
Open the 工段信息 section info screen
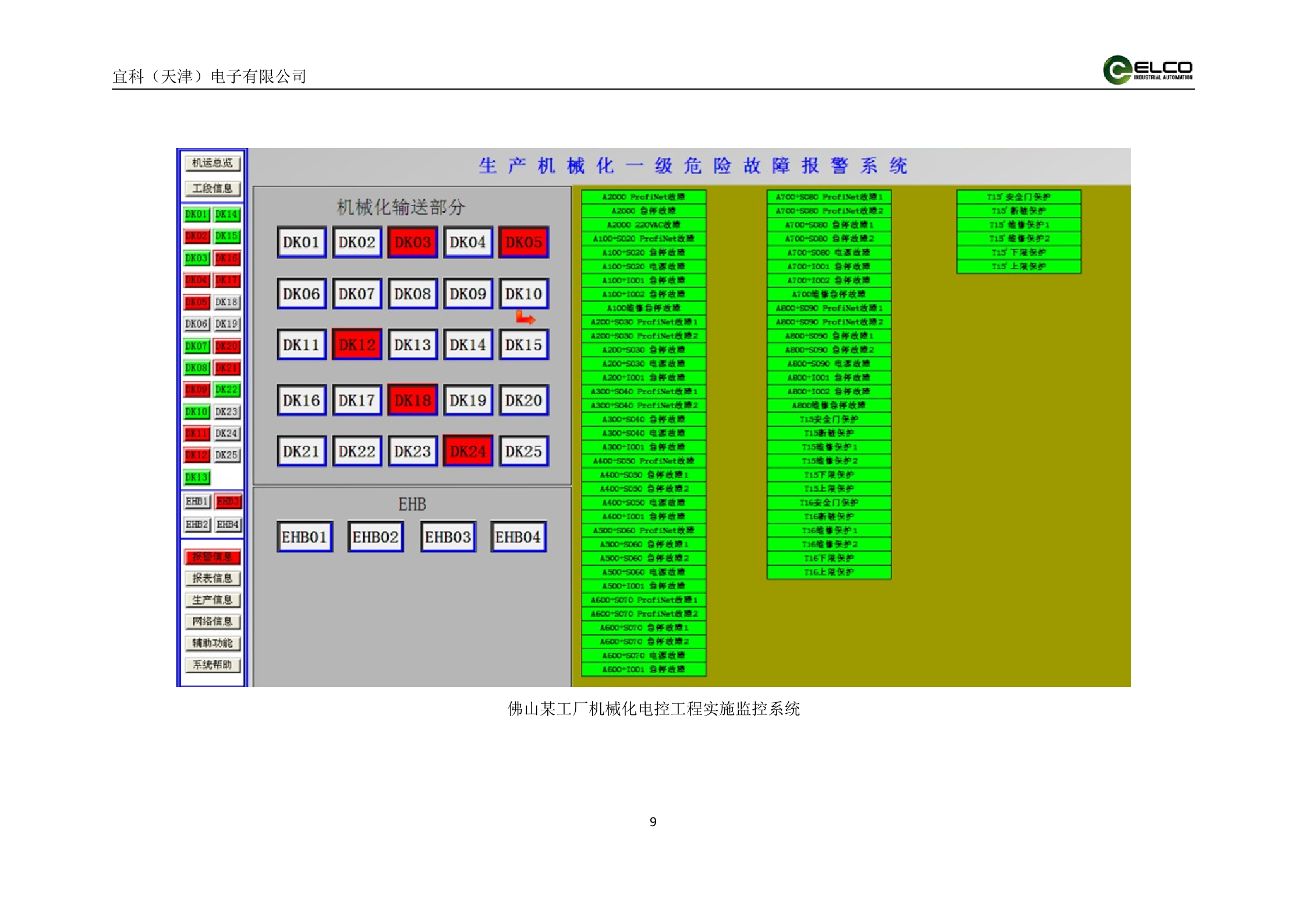pos(212,187)
